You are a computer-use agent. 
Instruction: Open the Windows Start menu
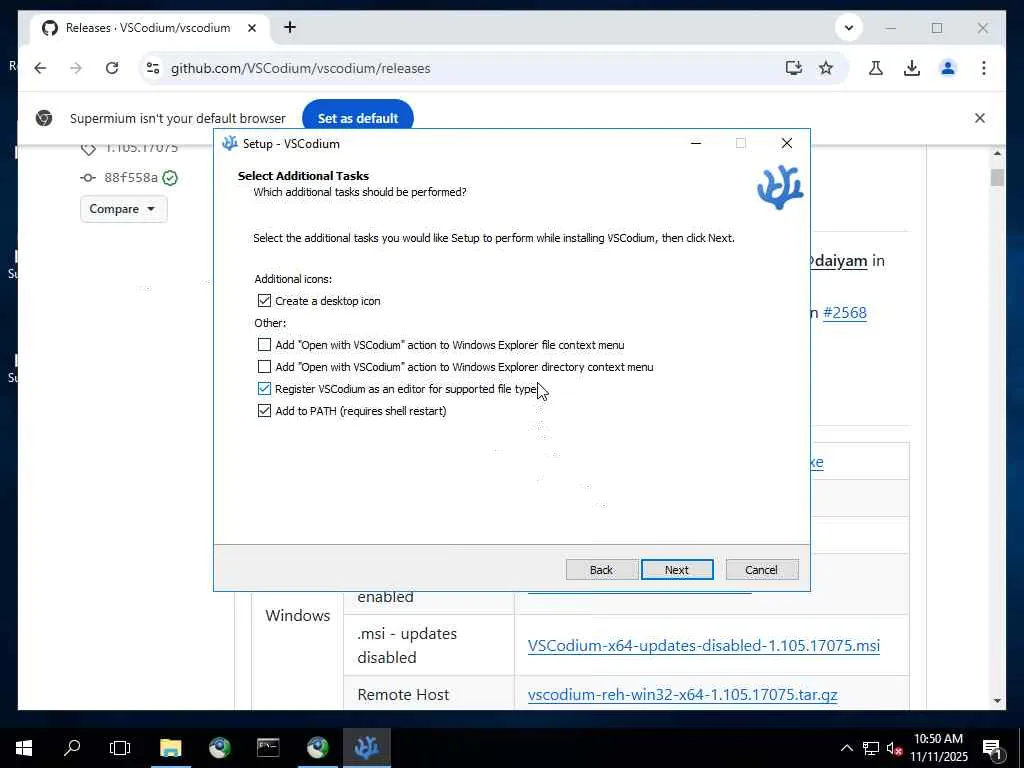[x=24, y=748]
